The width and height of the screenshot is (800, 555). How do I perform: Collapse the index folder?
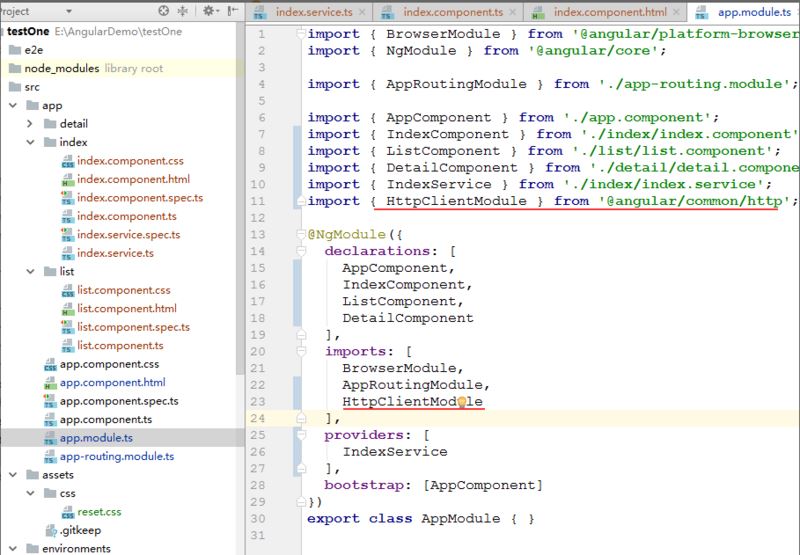[x=31, y=143]
